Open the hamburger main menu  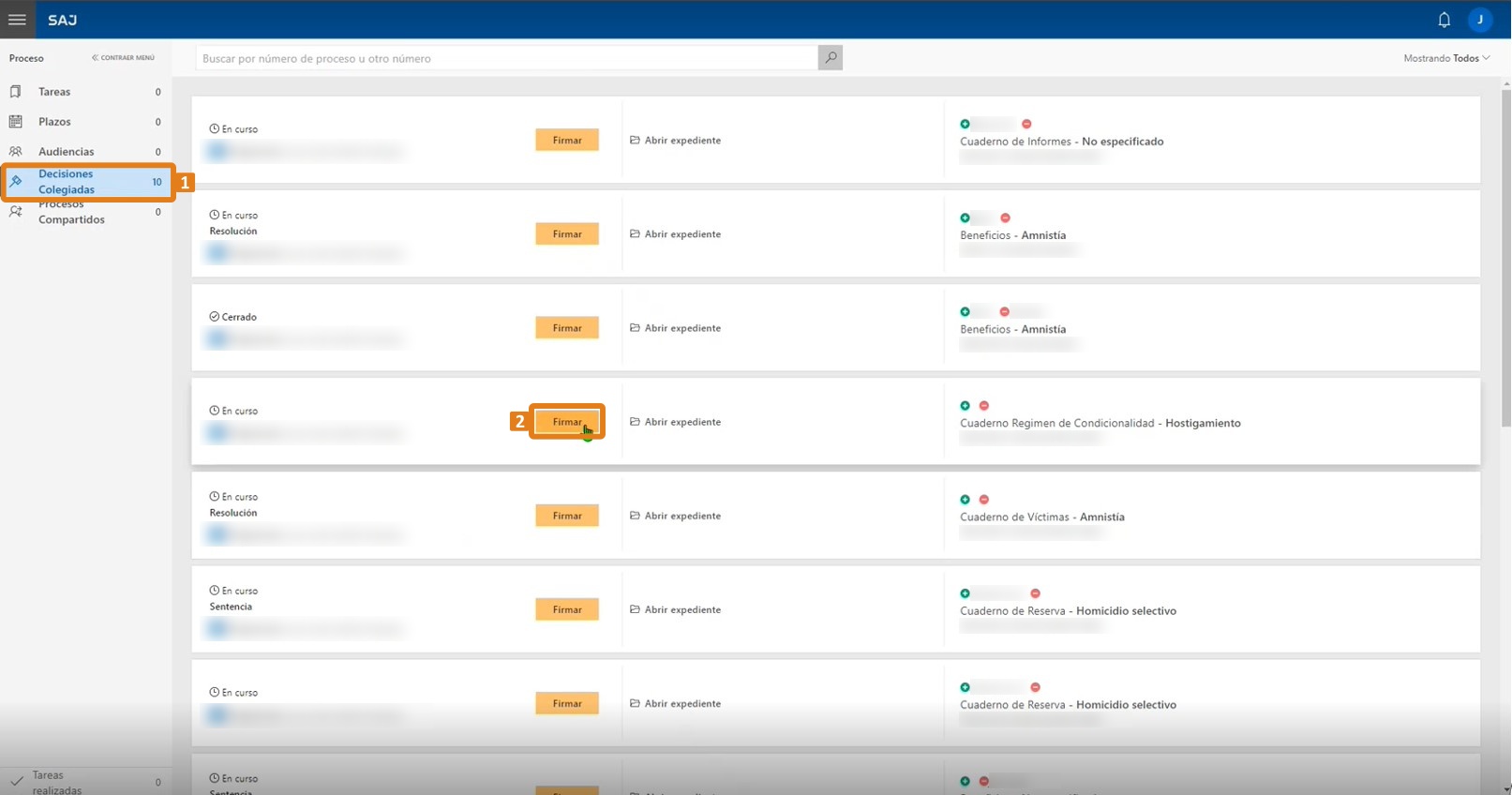click(x=17, y=19)
